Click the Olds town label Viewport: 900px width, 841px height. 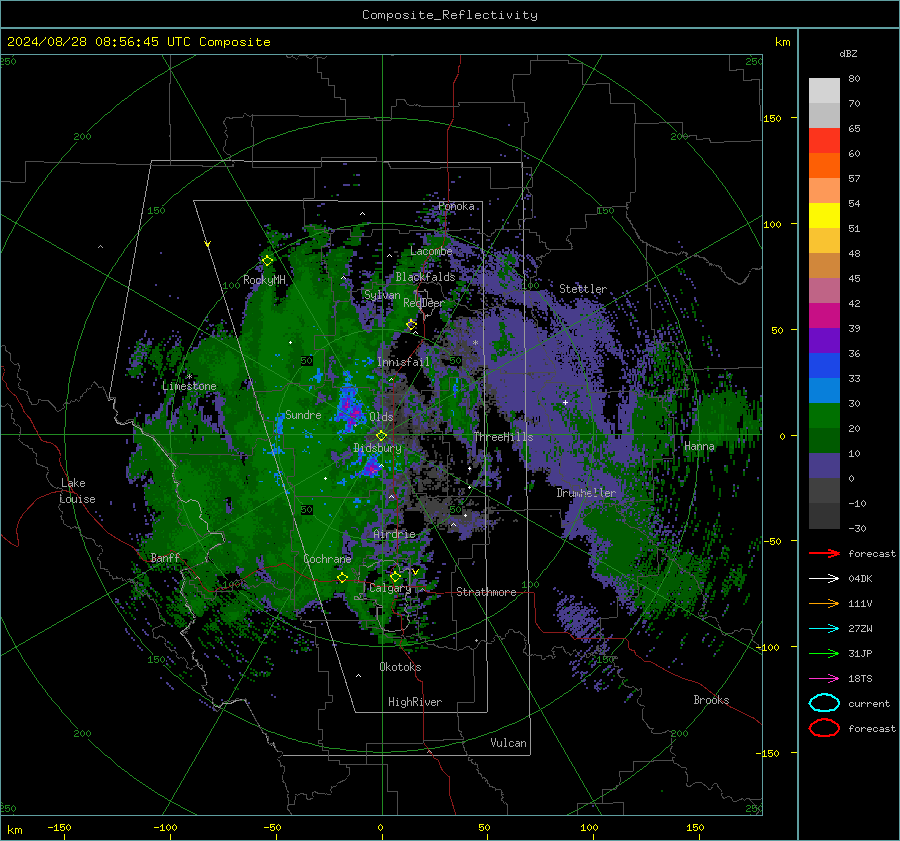[381, 417]
